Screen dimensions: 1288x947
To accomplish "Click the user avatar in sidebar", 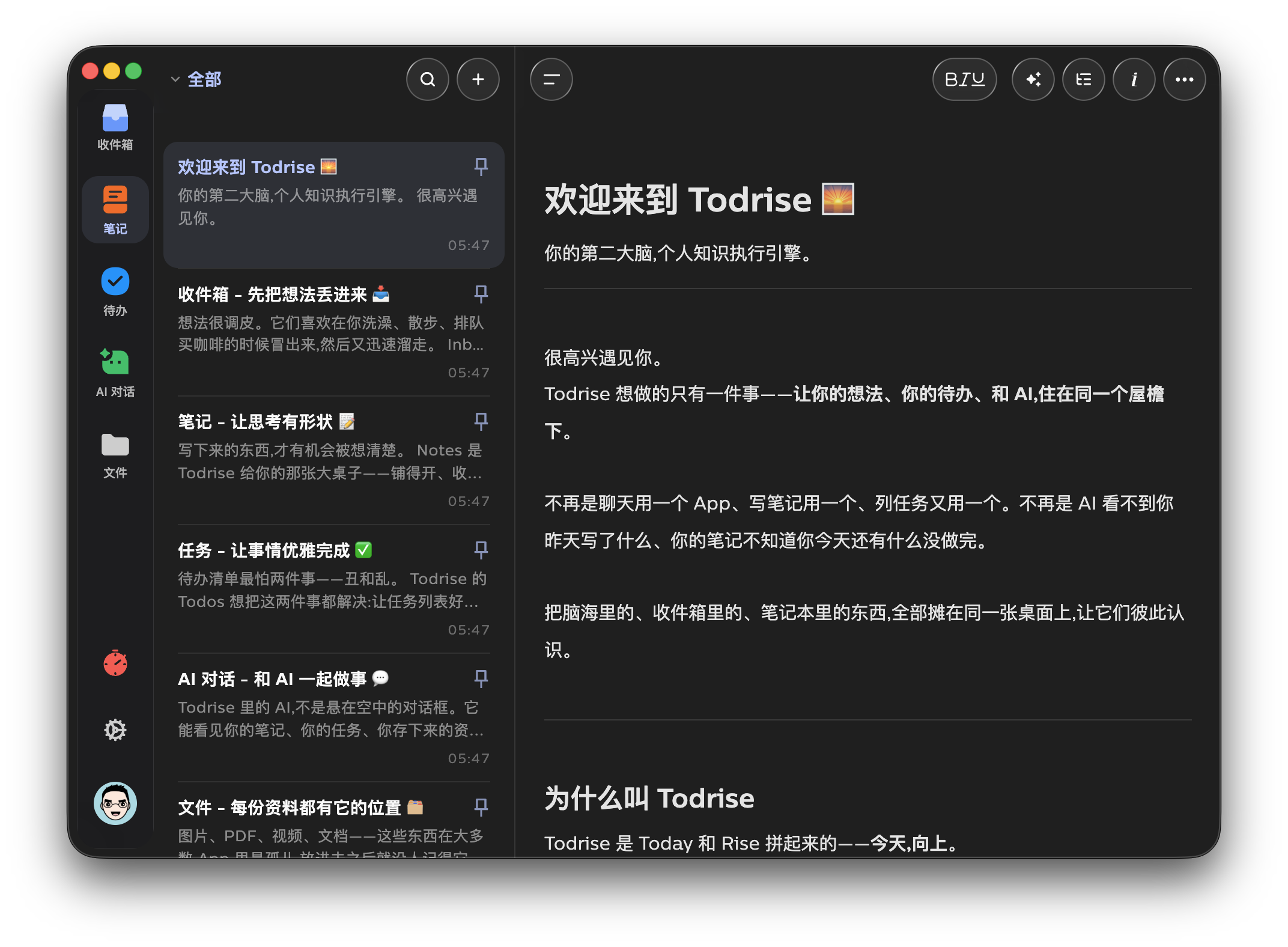I will pyautogui.click(x=115, y=803).
